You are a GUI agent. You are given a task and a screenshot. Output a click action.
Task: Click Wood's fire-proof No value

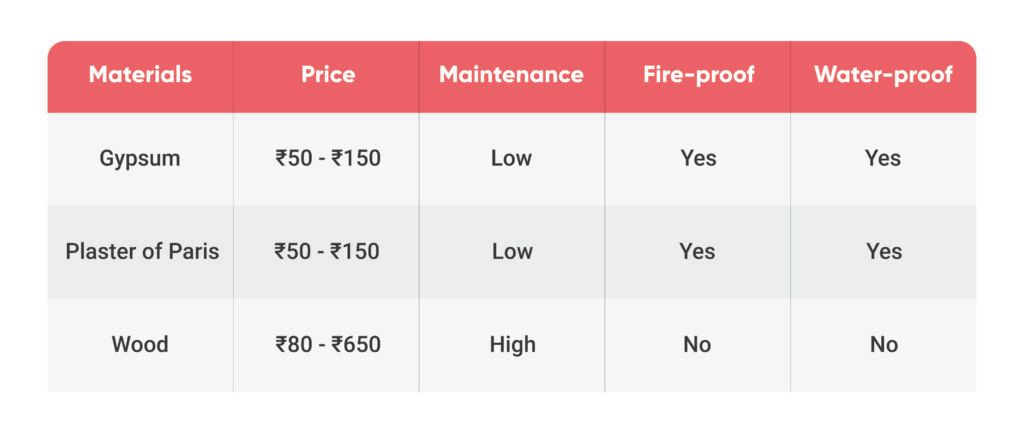(x=697, y=344)
